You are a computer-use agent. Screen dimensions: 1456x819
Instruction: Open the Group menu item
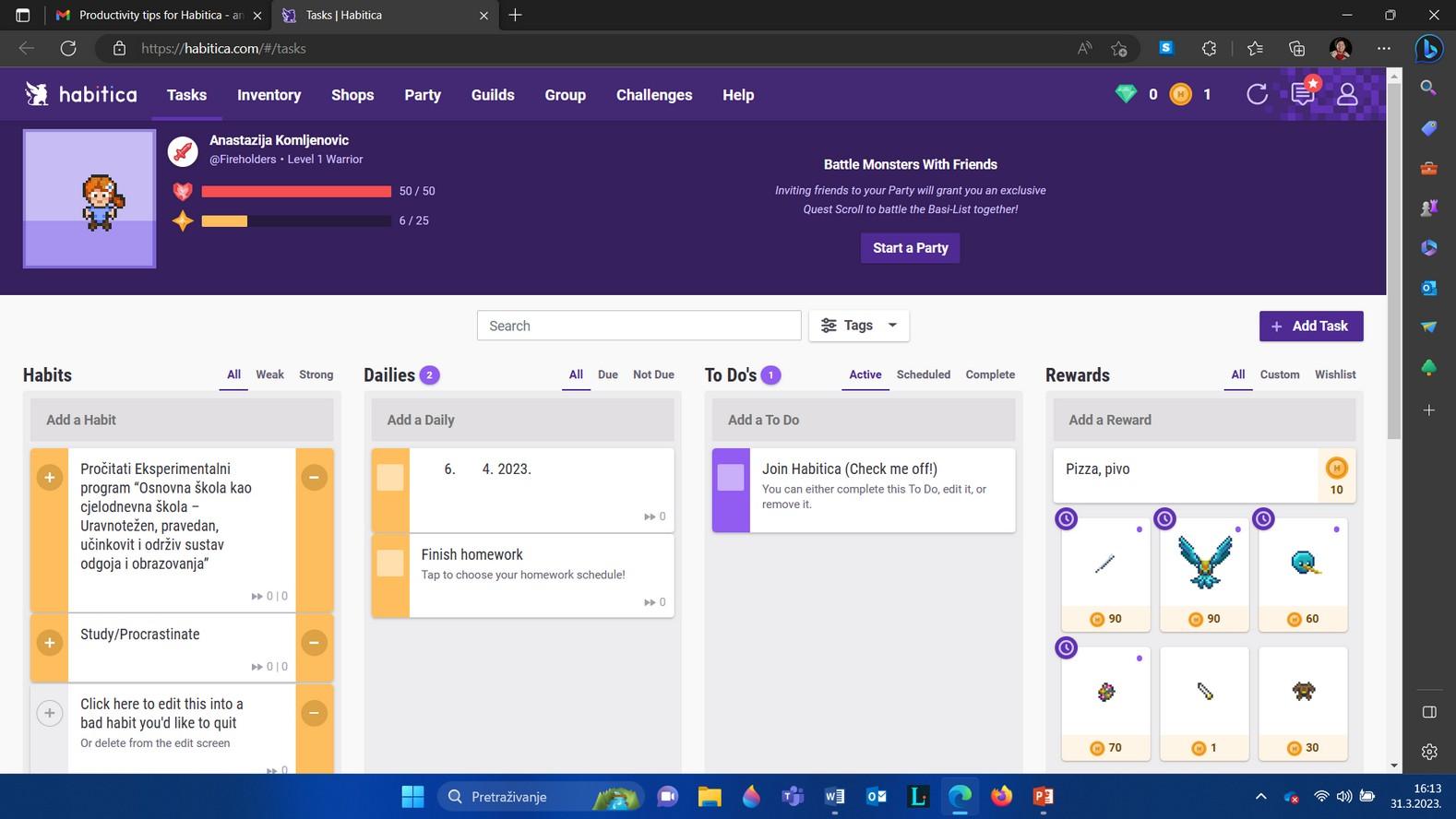click(565, 95)
